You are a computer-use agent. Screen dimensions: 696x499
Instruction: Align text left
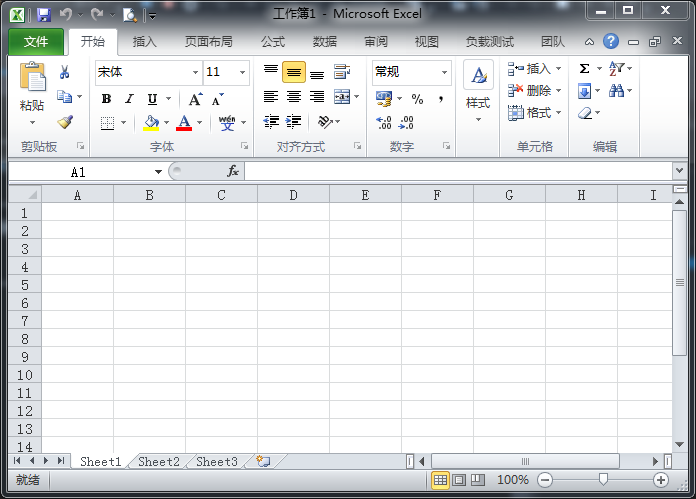tap(271, 96)
